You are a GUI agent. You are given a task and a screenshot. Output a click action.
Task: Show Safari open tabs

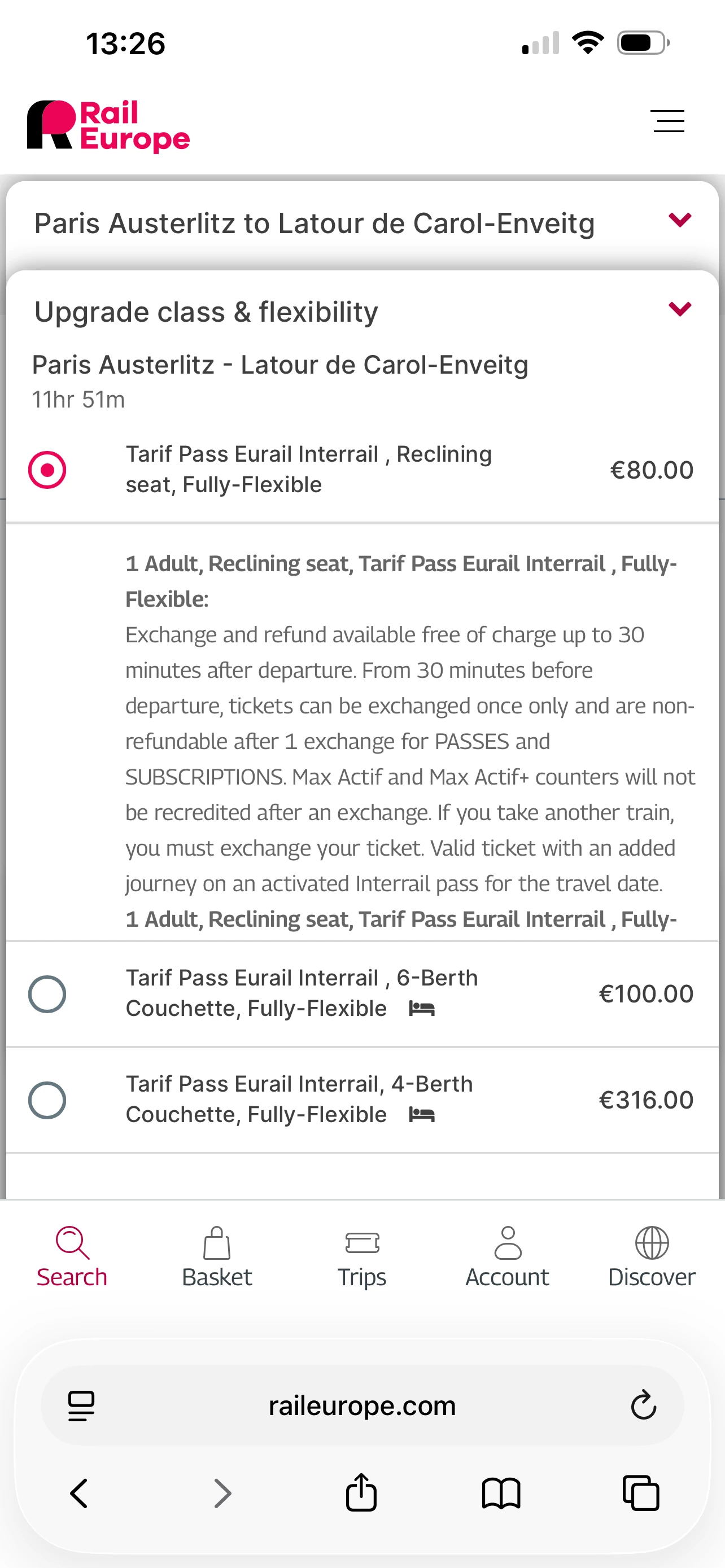[640, 1493]
